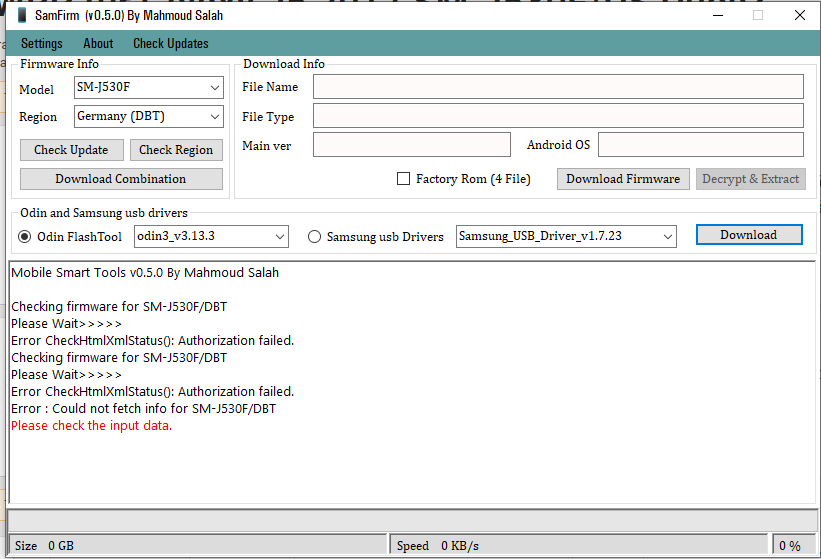Image resolution: width=821 pixels, height=559 pixels.
Task: Close the SamFirm window
Action: [800, 15]
